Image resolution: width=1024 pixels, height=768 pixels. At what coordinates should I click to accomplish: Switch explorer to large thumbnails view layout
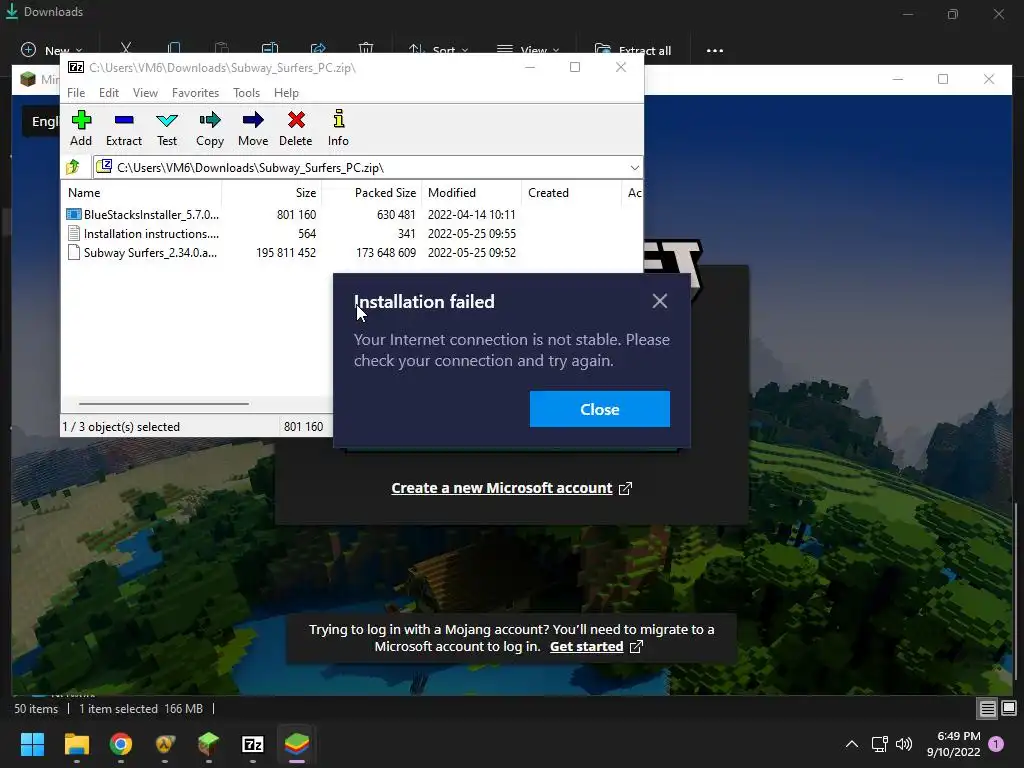(1009, 708)
